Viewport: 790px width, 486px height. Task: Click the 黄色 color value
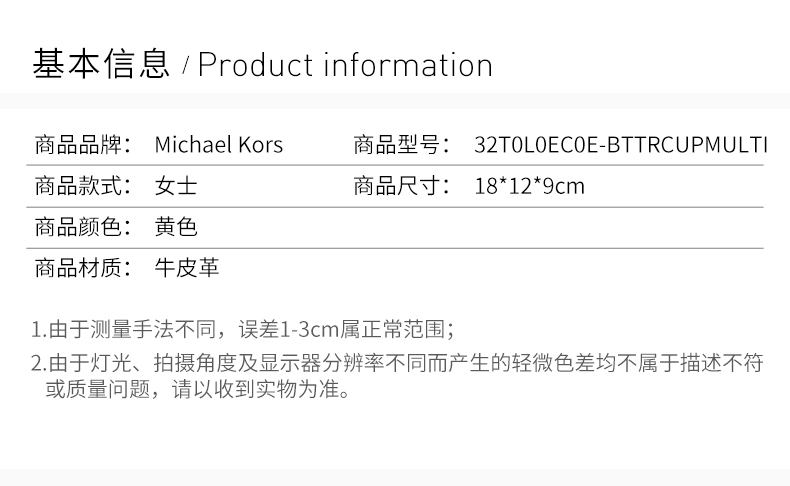click(176, 227)
